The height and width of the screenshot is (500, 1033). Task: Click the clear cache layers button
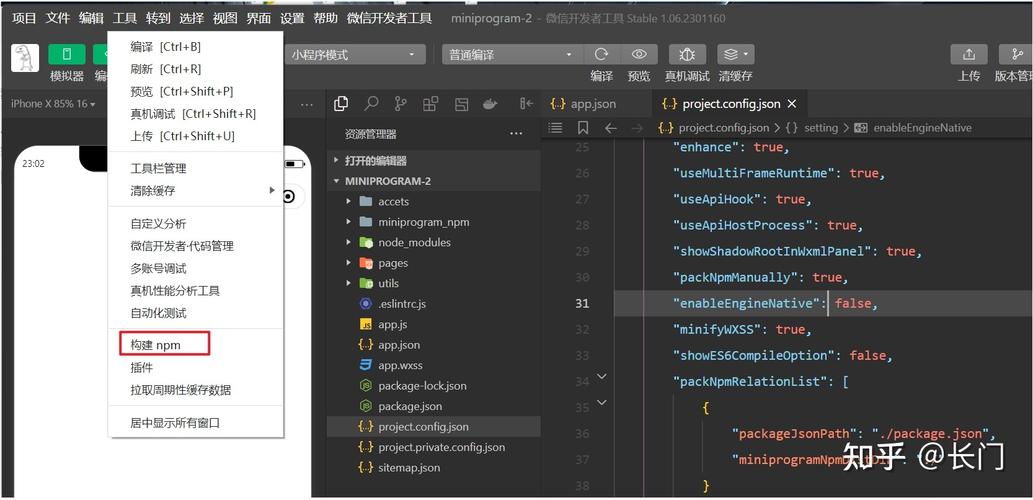[735, 55]
